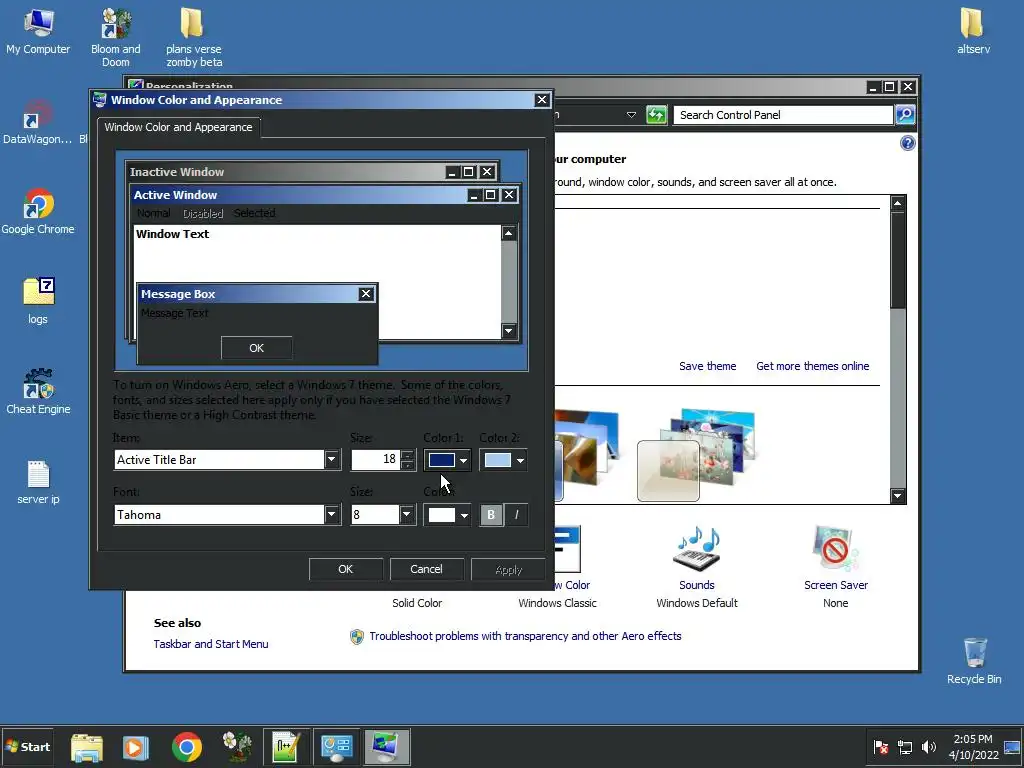Decrease item size with down spinner
The height and width of the screenshot is (768, 1024).
pyautogui.click(x=408, y=465)
